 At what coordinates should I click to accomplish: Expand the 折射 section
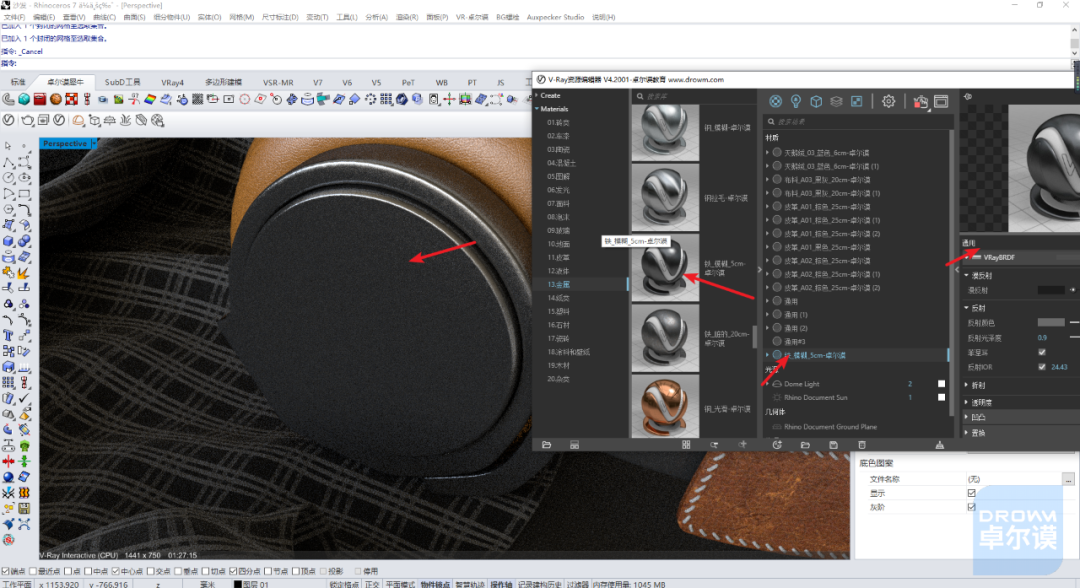[966, 386]
